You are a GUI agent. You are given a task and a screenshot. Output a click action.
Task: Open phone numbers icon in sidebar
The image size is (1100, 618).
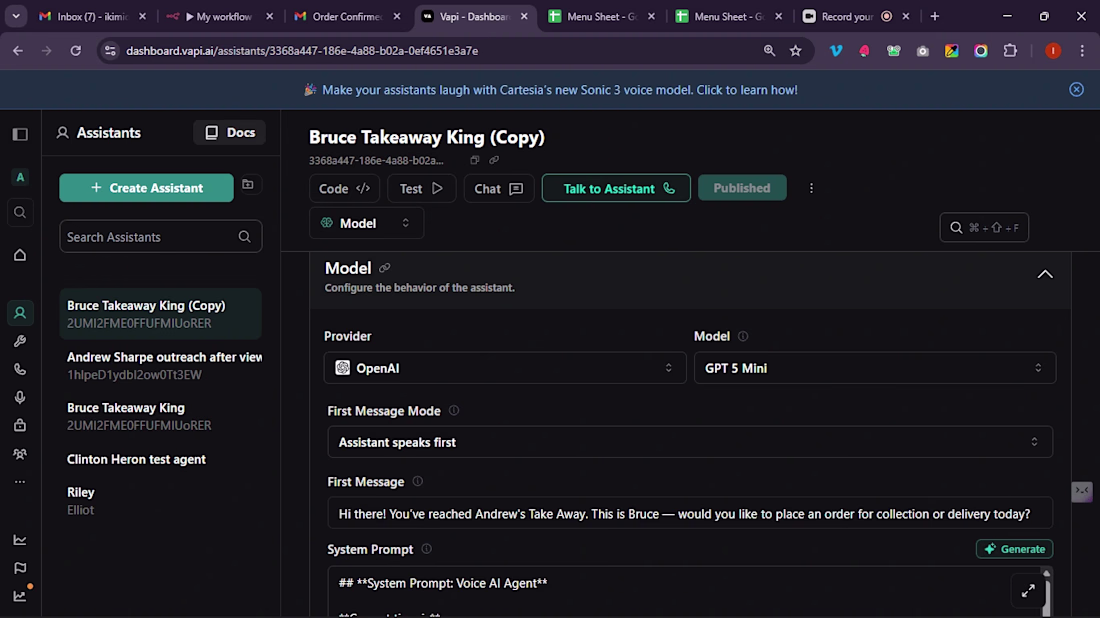[x=20, y=369]
